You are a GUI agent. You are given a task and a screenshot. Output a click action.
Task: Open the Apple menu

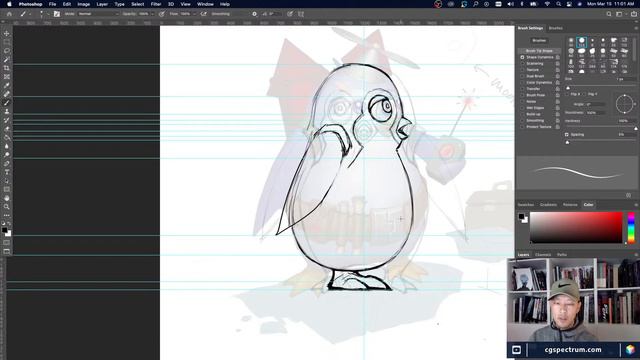coord(9,4)
